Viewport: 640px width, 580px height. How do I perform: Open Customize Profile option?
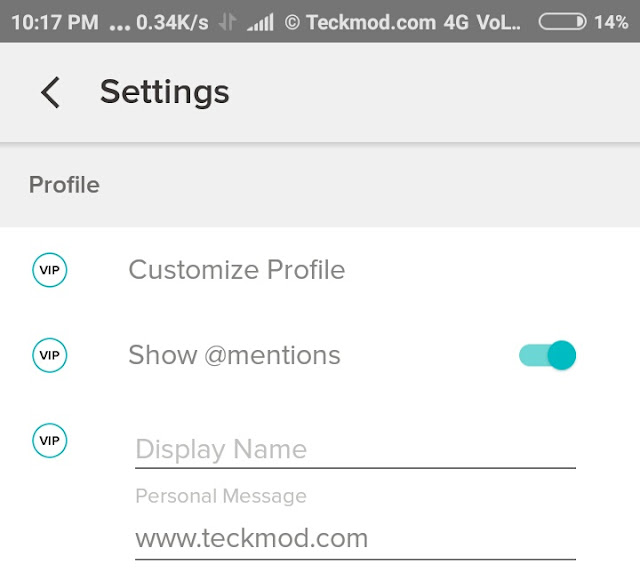[x=237, y=270]
